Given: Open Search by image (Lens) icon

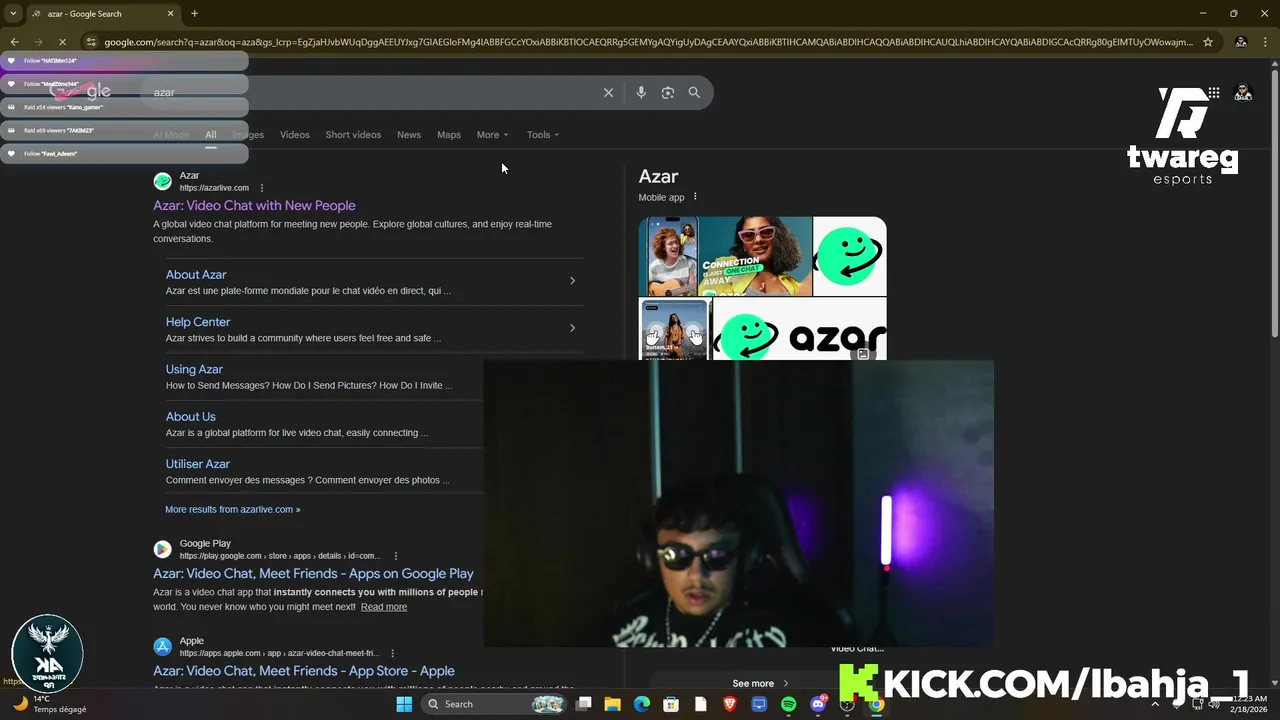Looking at the screenshot, I should (668, 92).
